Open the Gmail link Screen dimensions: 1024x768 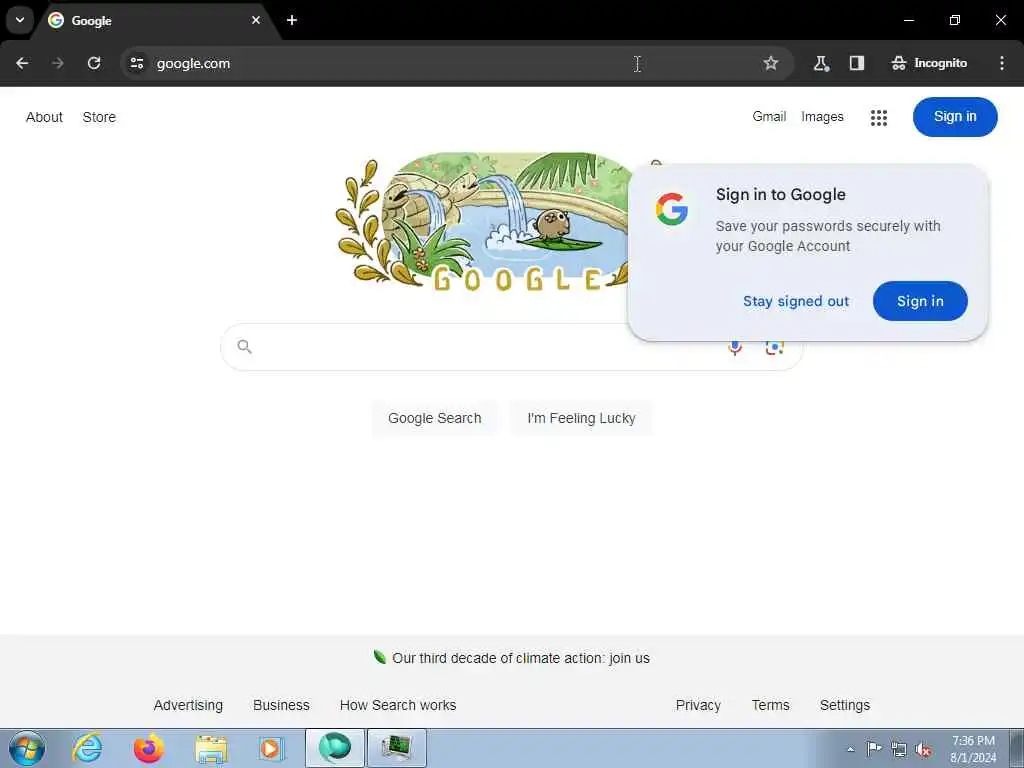pyautogui.click(x=769, y=116)
